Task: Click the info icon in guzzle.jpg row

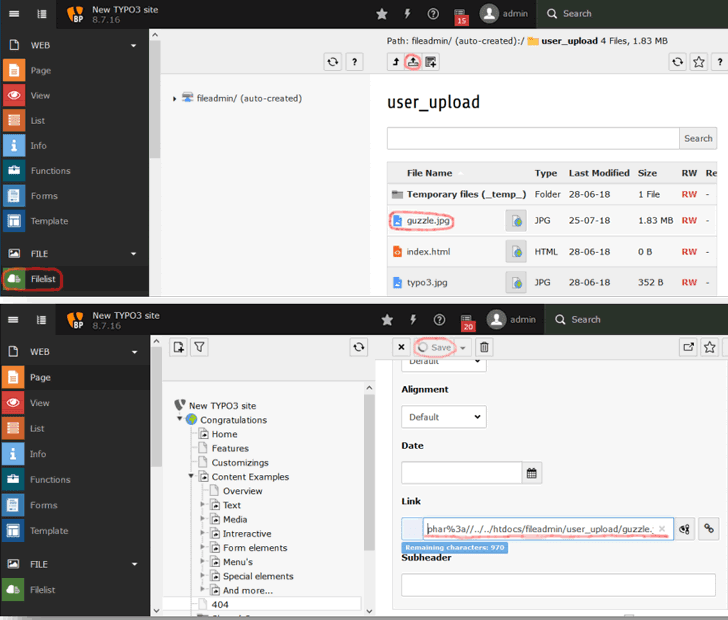Action: pos(516,221)
